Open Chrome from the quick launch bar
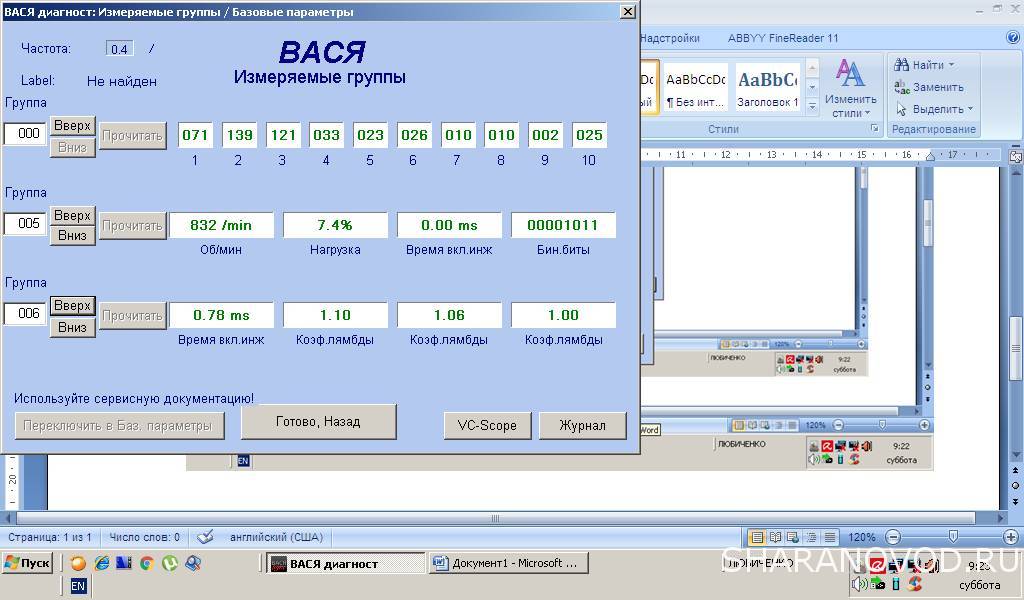The image size is (1024, 600). pyautogui.click(x=147, y=563)
